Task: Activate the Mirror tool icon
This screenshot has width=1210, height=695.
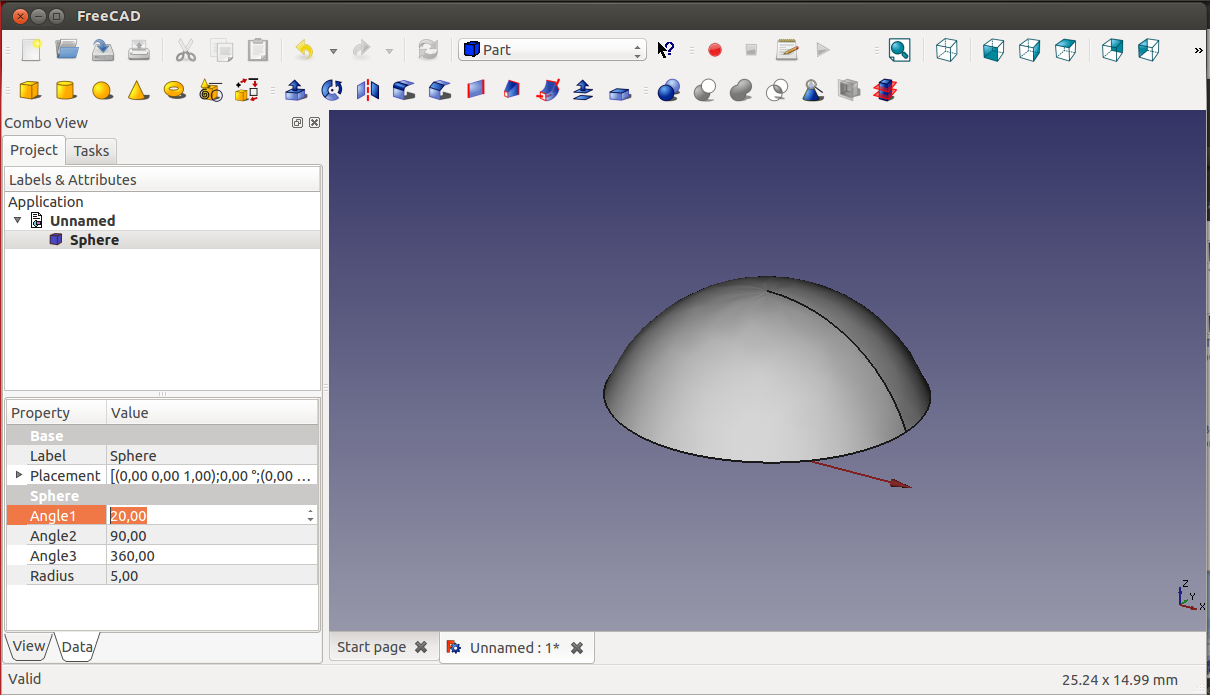Action: click(x=368, y=90)
